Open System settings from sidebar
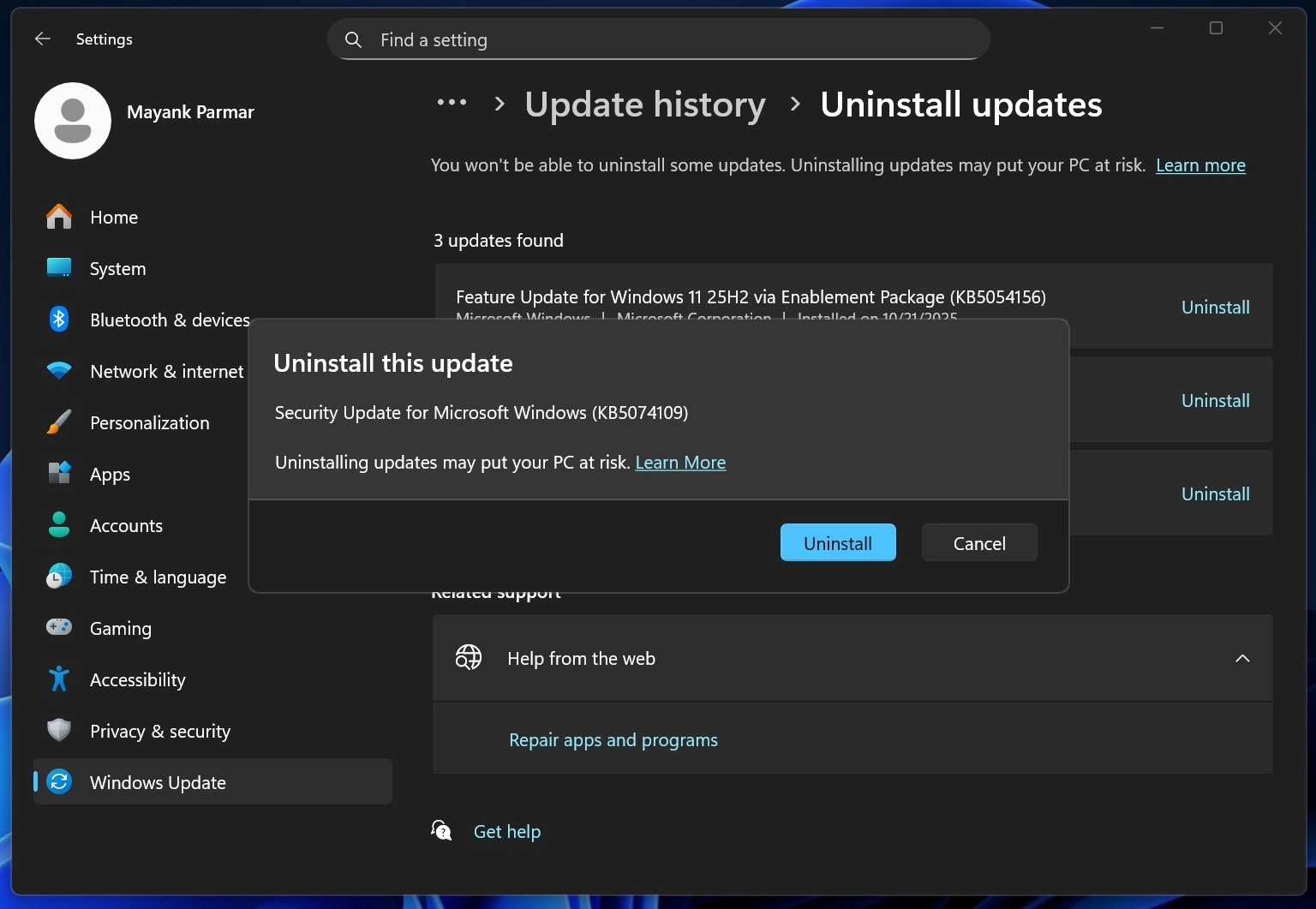 (117, 268)
